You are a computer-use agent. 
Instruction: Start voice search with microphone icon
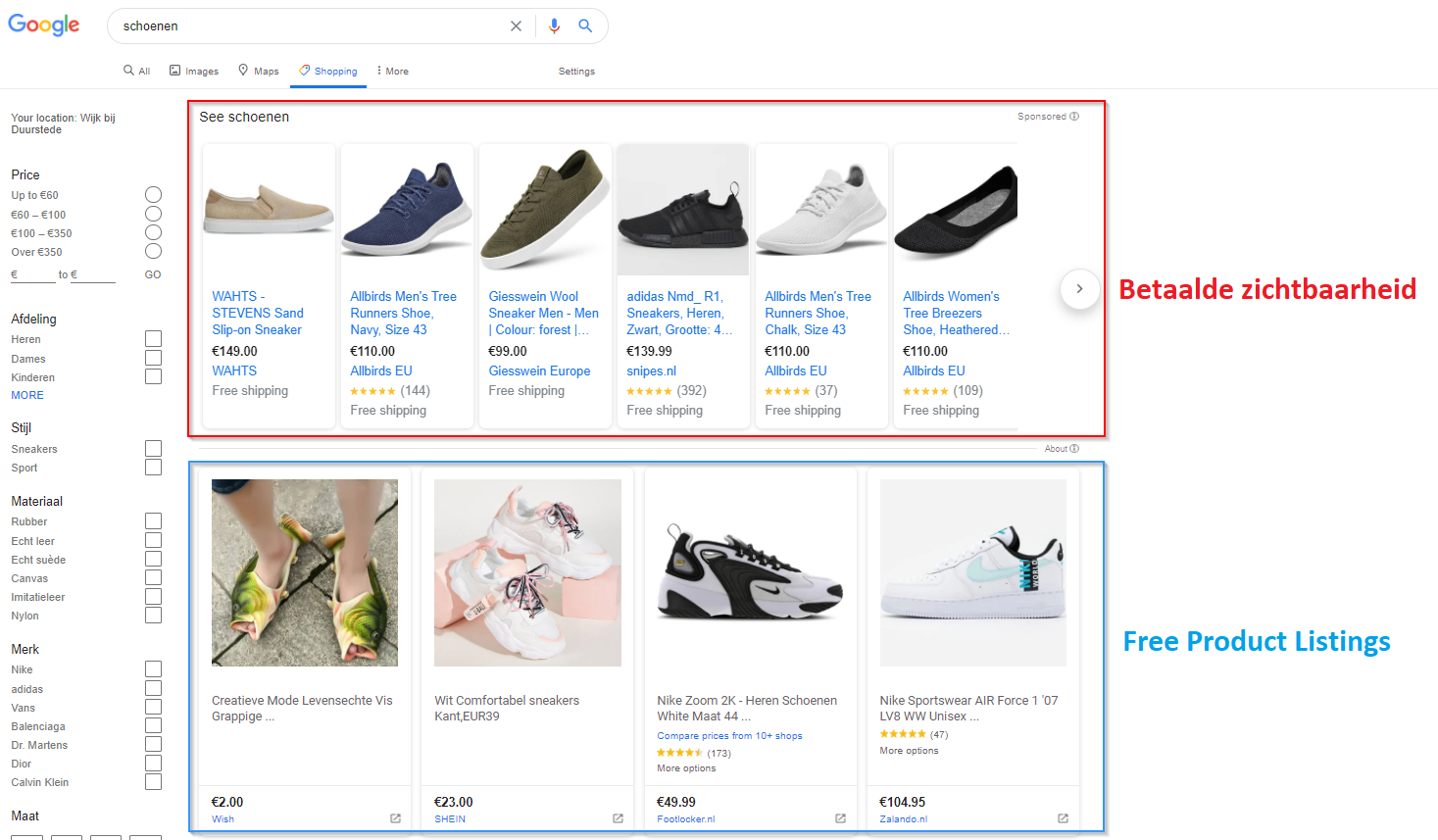coord(554,26)
